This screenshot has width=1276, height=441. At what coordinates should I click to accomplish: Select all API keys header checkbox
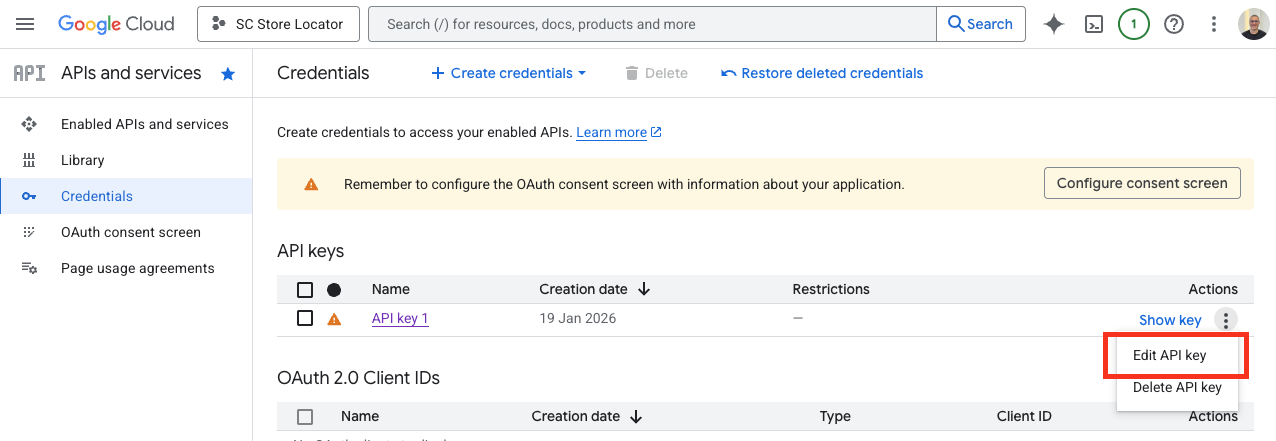click(x=305, y=290)
